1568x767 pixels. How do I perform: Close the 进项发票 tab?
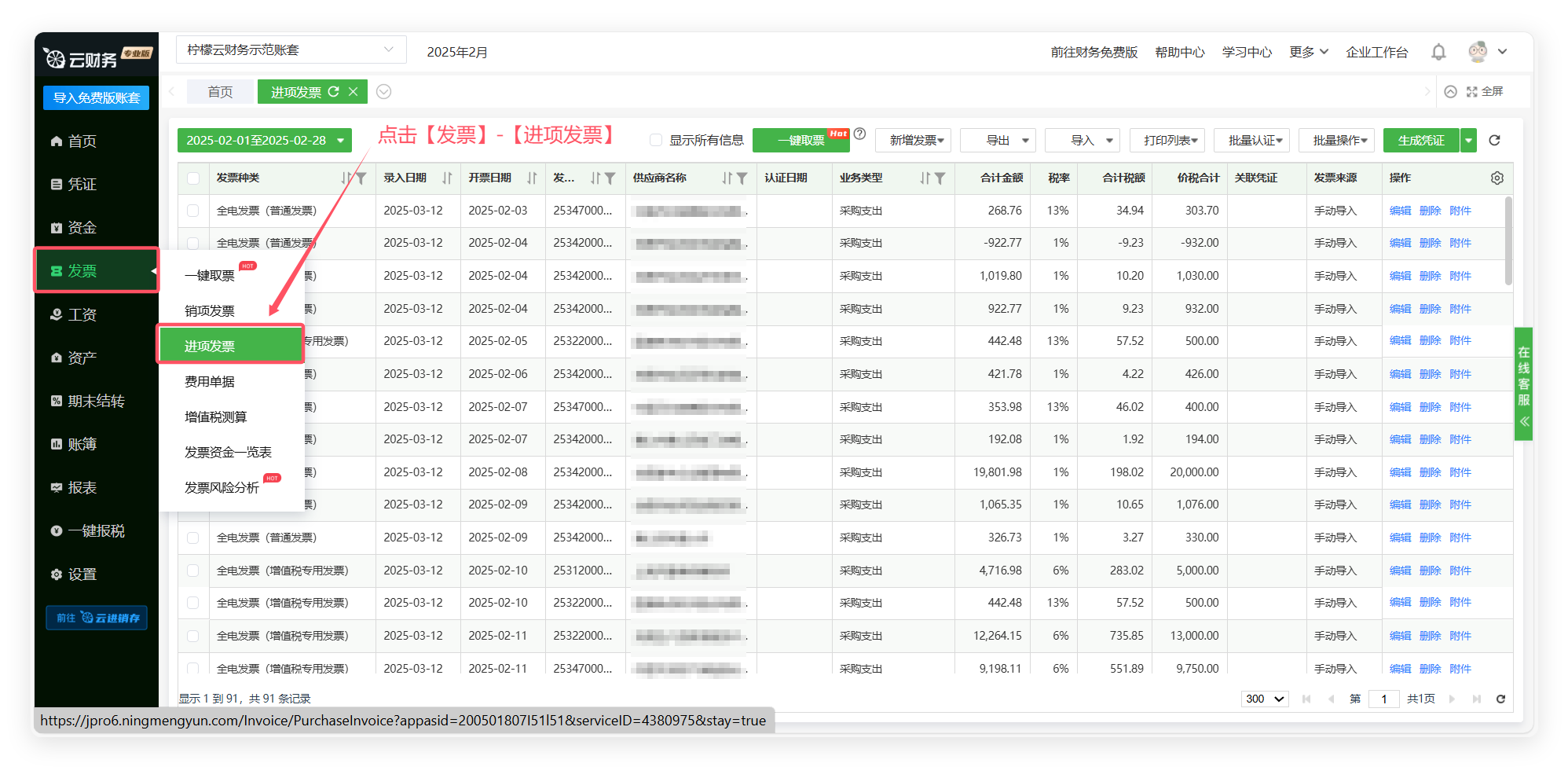pyautogui.click(x=354, y=92)
